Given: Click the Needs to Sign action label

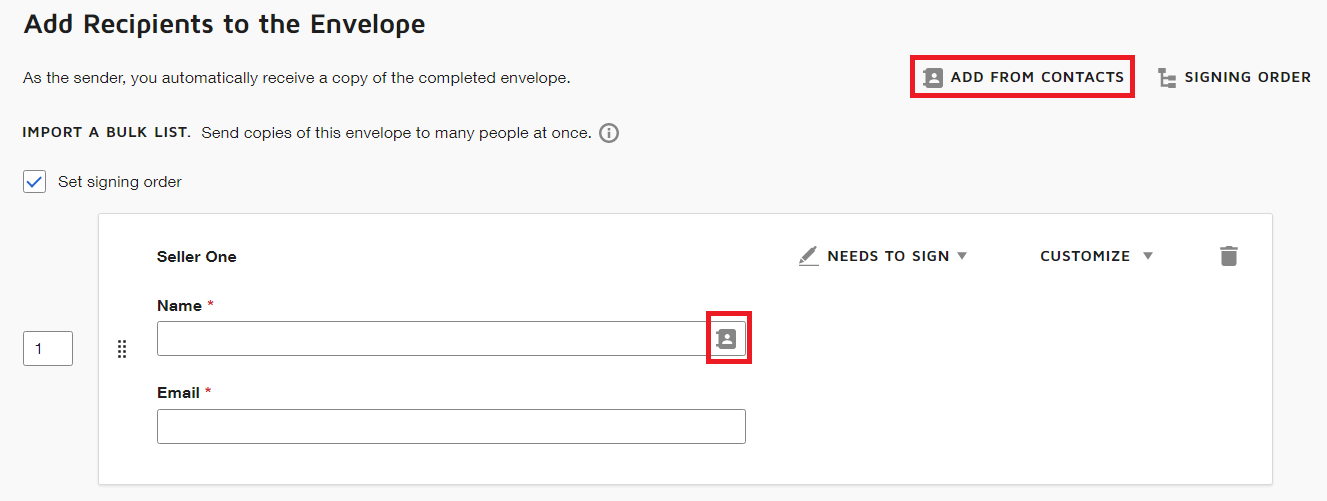Looking at the screenshot, I should tap(888, 256).
